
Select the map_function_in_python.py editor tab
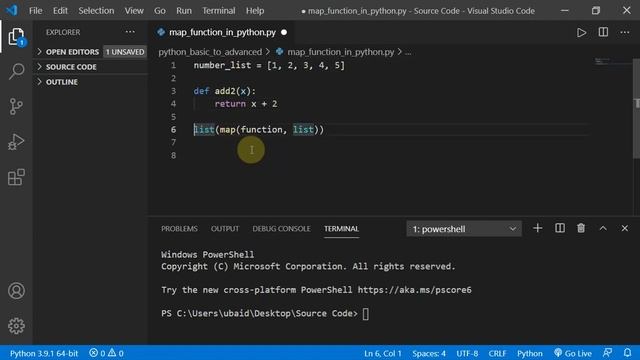(222, 32)
